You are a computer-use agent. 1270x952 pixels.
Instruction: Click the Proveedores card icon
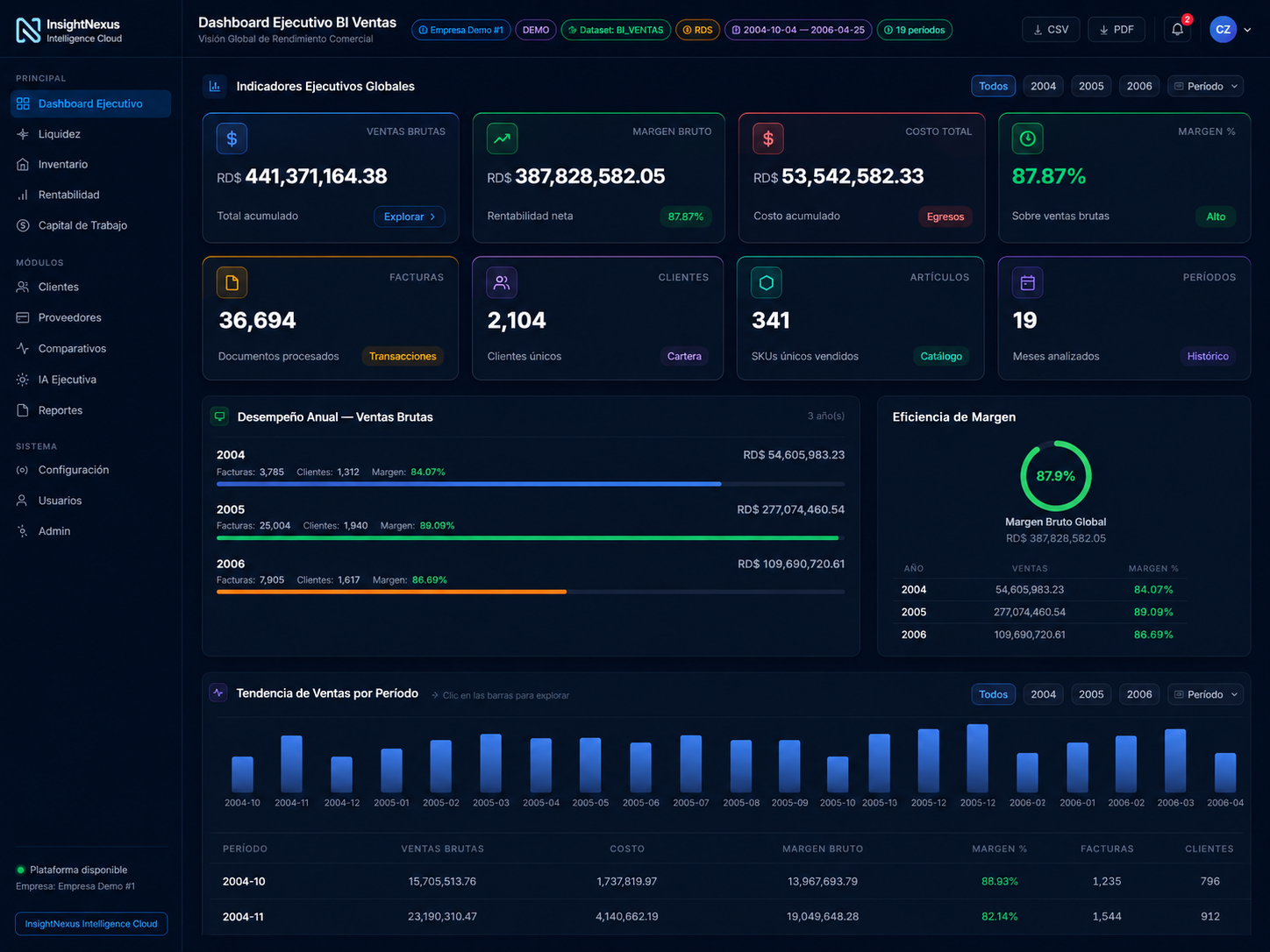tap(23, 317)
